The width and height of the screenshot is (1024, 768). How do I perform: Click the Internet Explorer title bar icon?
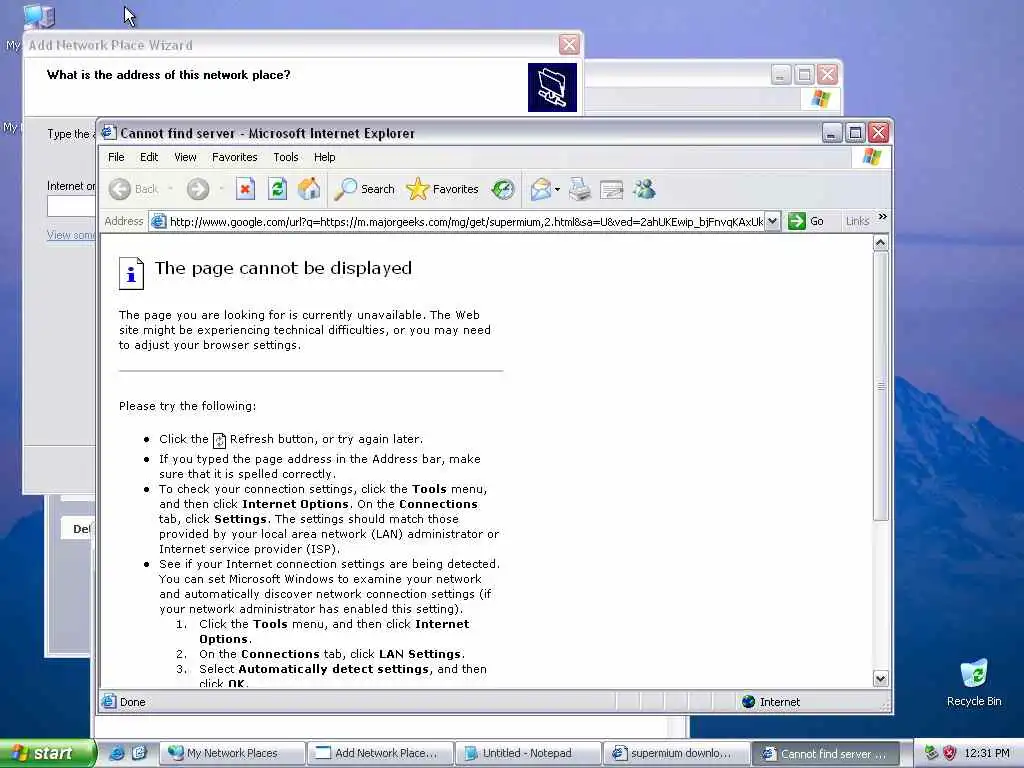coord(108,133)
